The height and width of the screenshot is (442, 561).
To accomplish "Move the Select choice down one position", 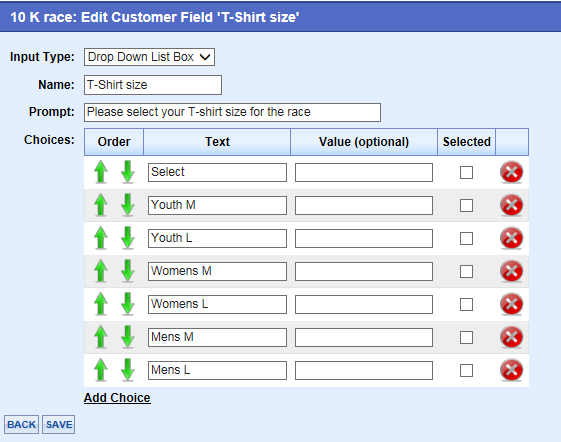I will click(128, 172).
